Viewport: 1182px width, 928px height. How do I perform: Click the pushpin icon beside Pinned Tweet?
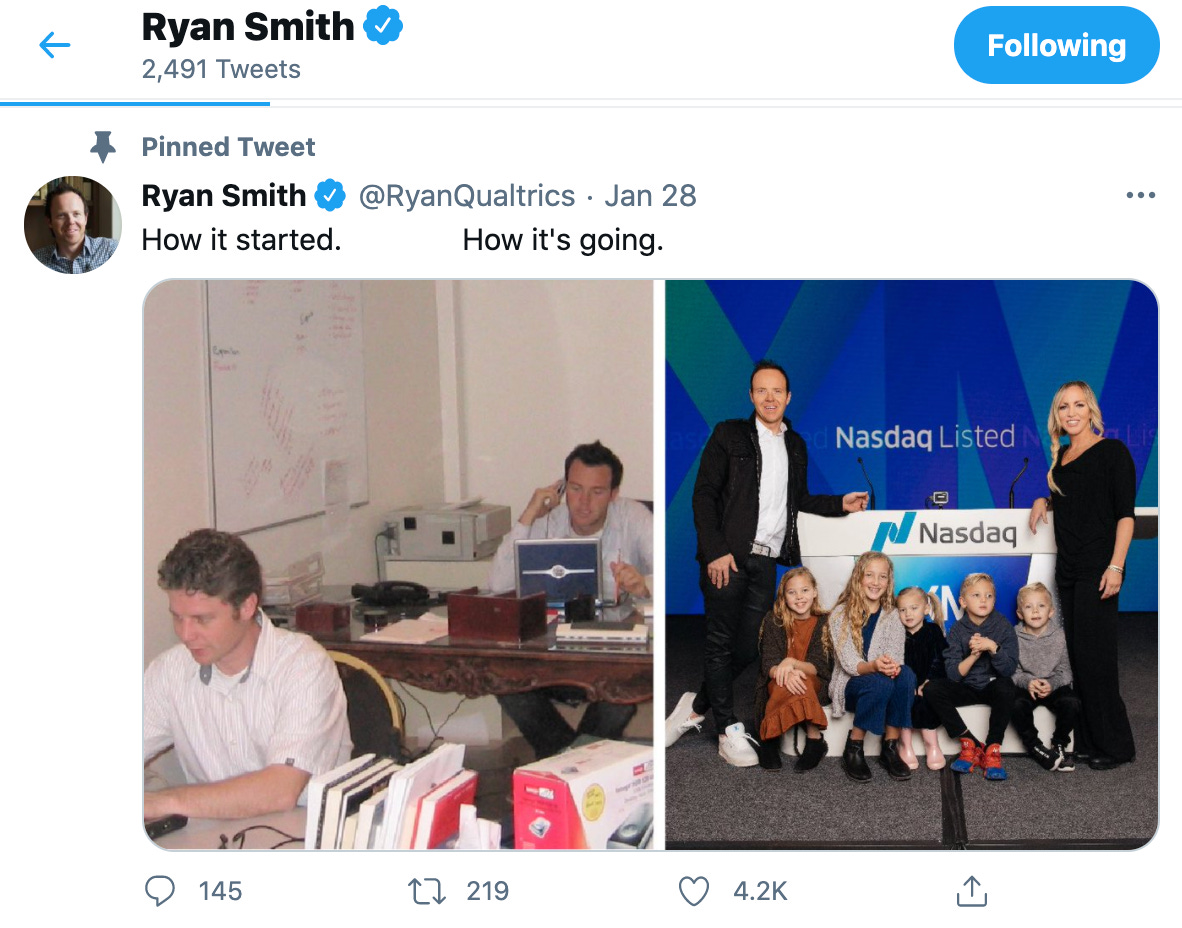point(103,147)
